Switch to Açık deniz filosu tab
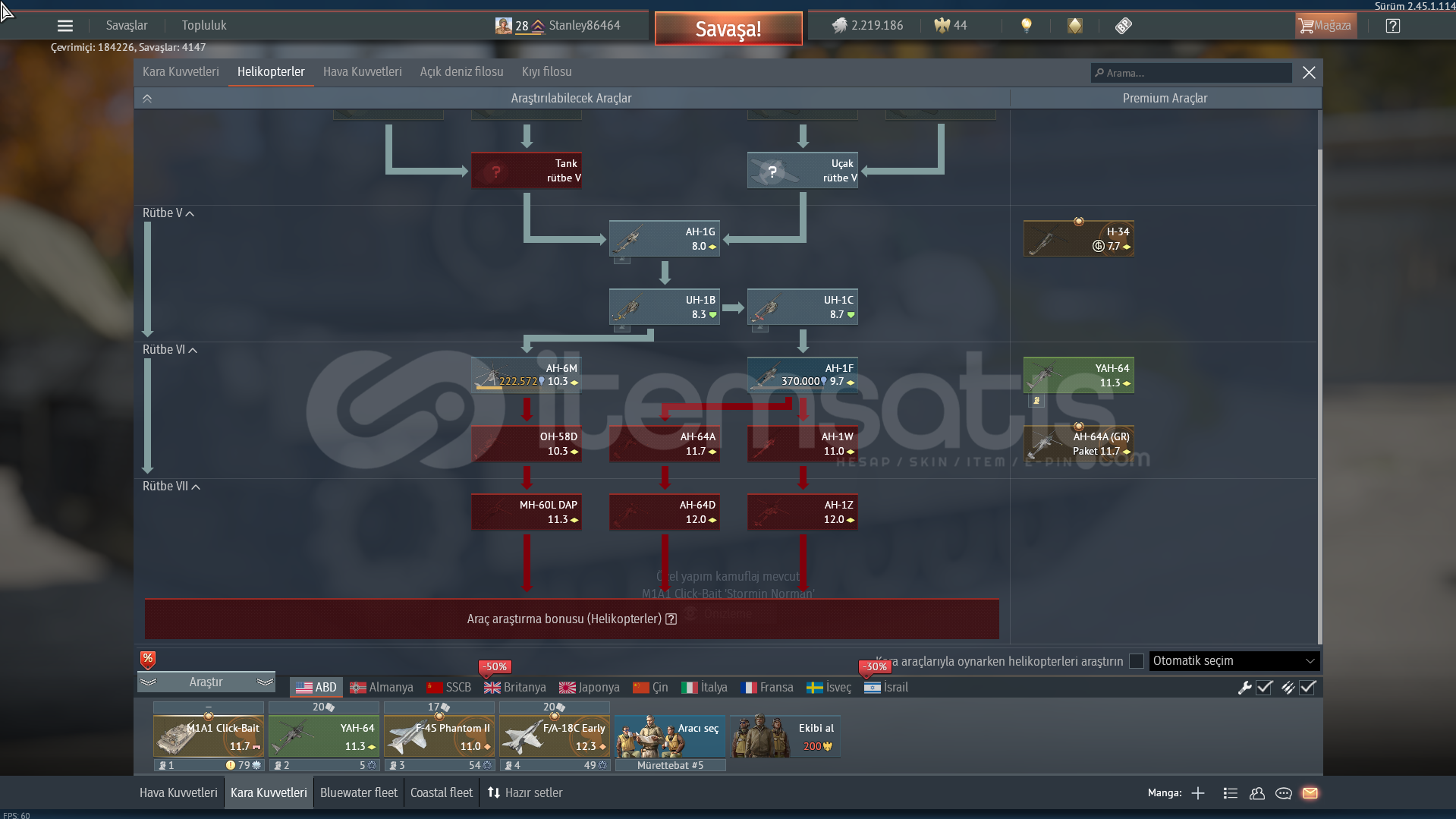 (x=462, y=72)
